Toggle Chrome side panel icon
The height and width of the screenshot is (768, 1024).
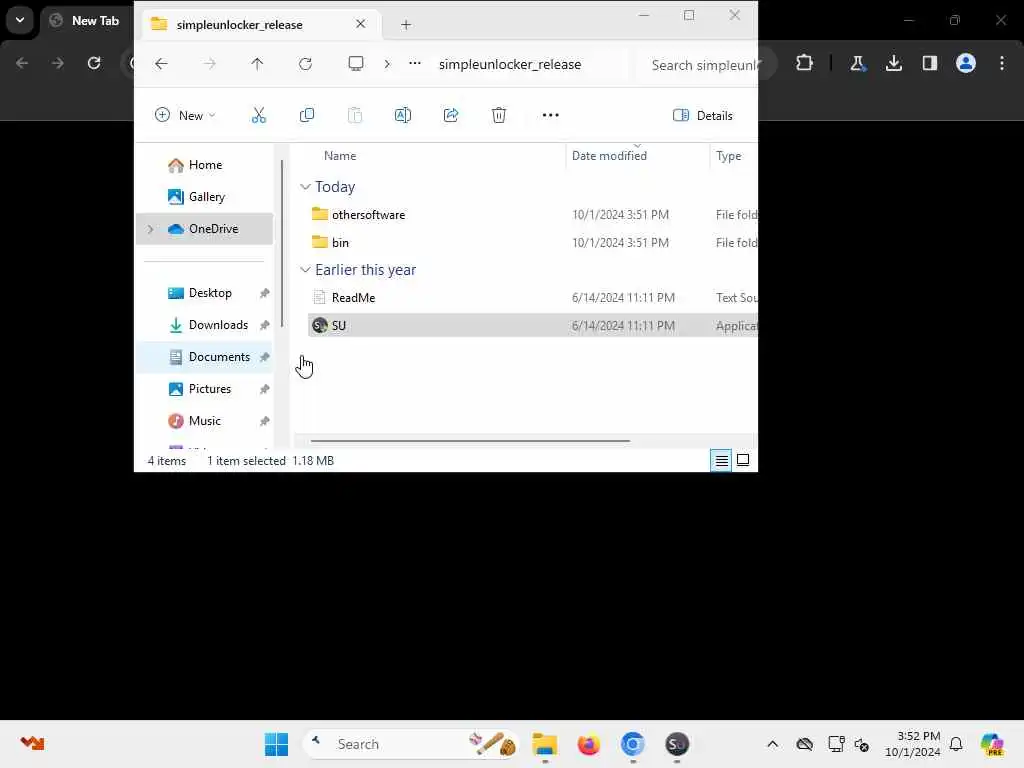pos(929,63)
